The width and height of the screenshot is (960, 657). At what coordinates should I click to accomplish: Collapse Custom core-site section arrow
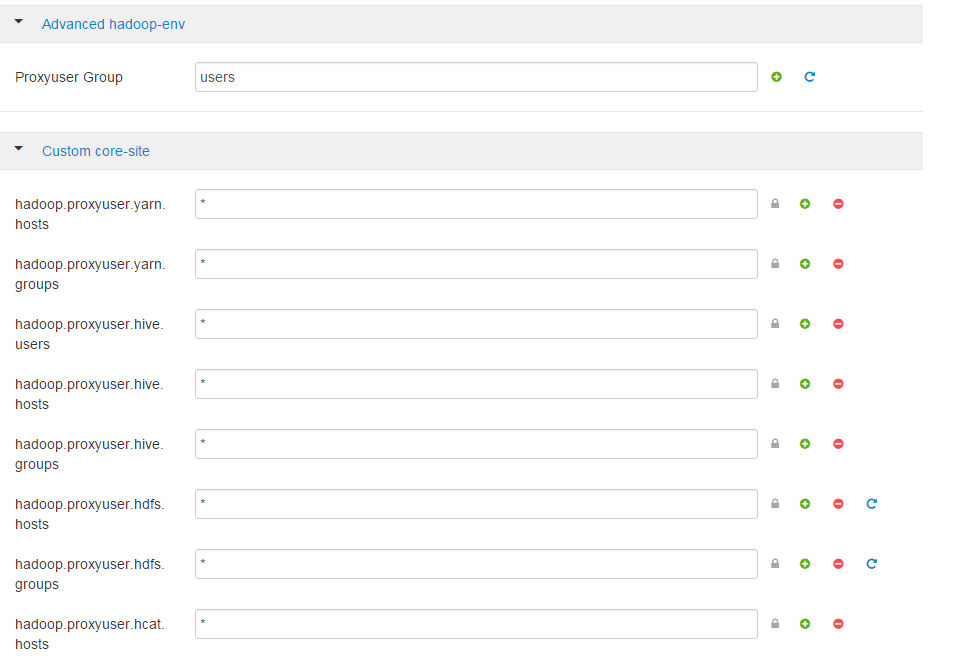tap(18, 149)
